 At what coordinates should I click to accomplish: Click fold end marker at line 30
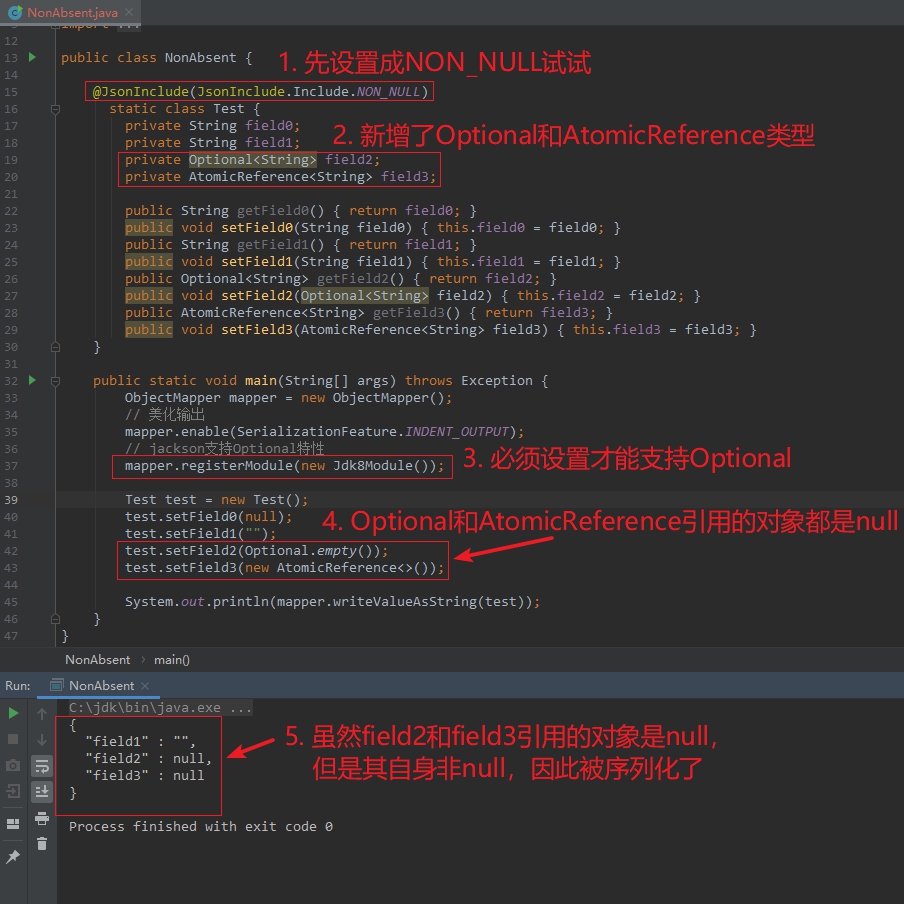click(55, 347)
